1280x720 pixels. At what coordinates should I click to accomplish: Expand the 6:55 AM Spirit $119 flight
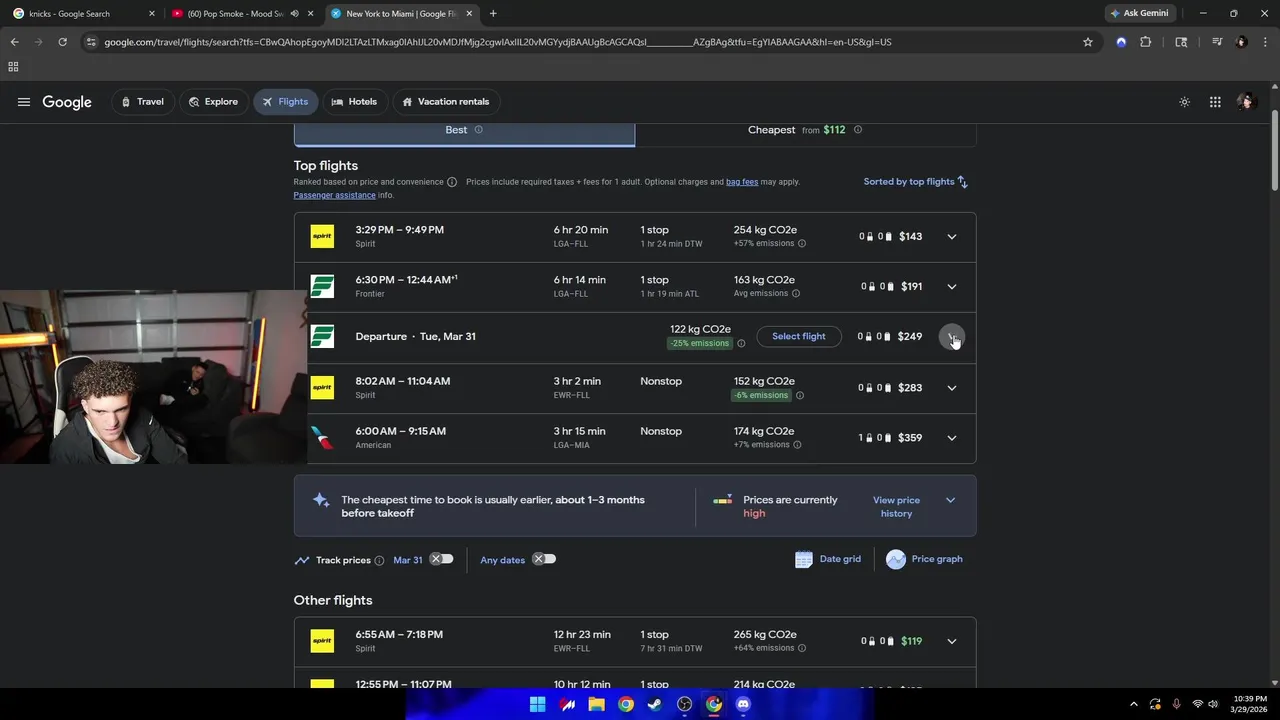coord(952,641)
